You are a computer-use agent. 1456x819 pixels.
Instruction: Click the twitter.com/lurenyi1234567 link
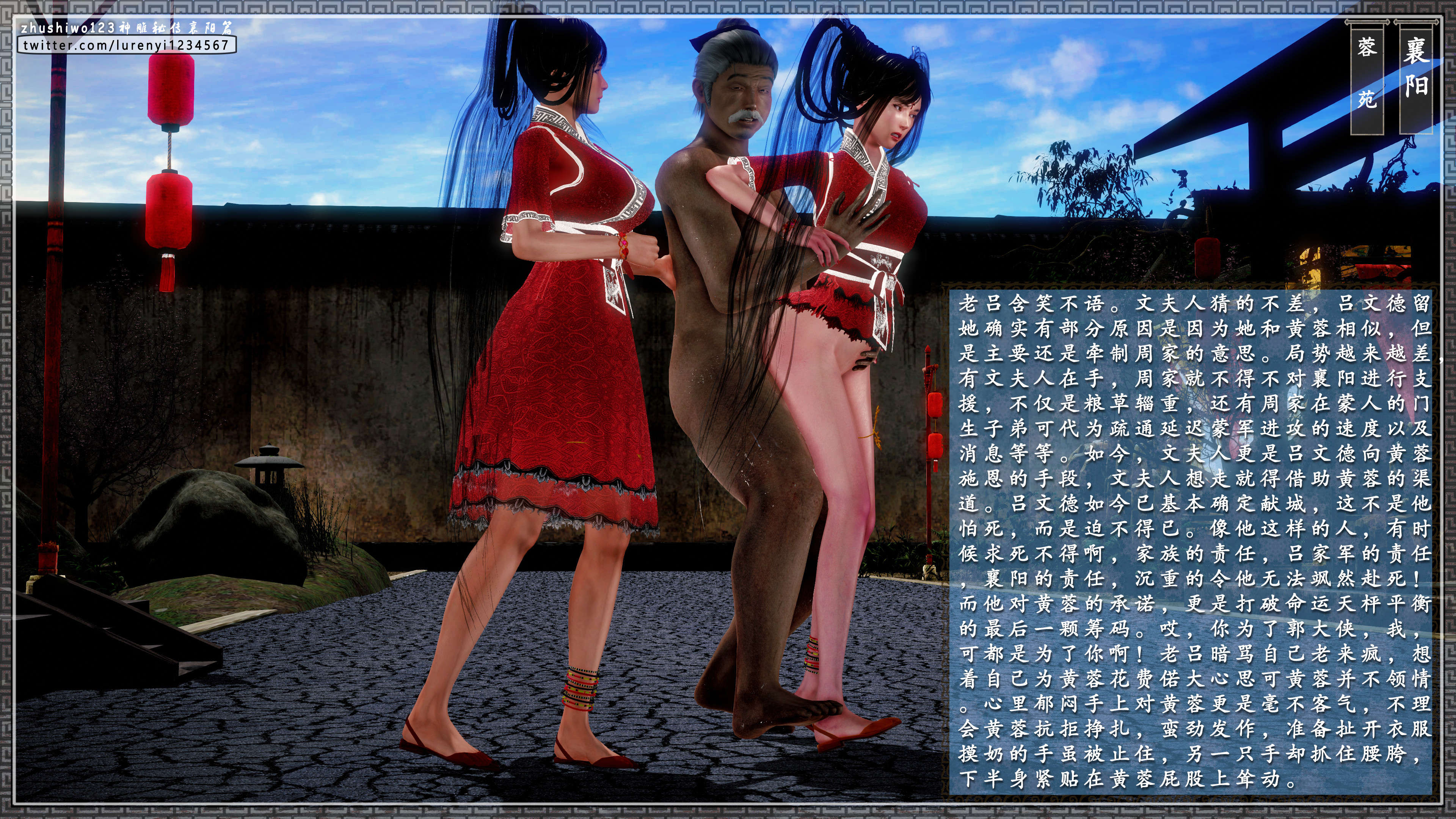coord(126,45)
